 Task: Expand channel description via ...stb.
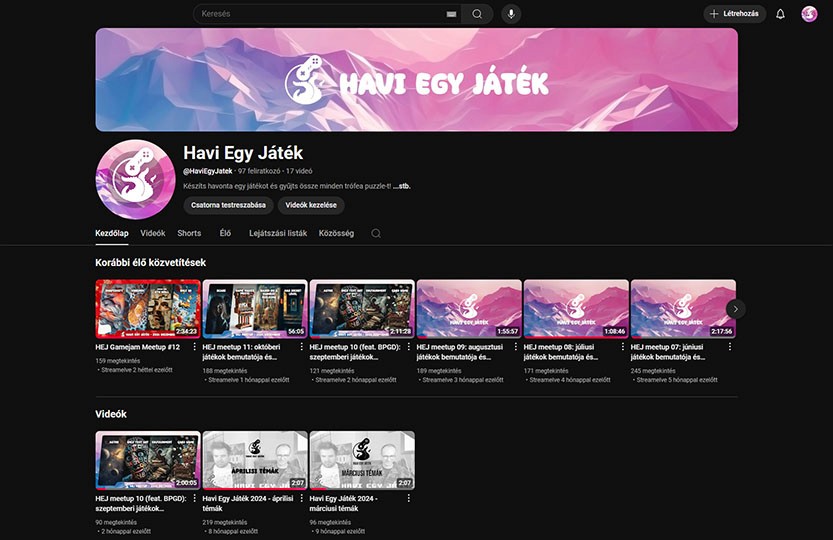[x=402, y=186]
